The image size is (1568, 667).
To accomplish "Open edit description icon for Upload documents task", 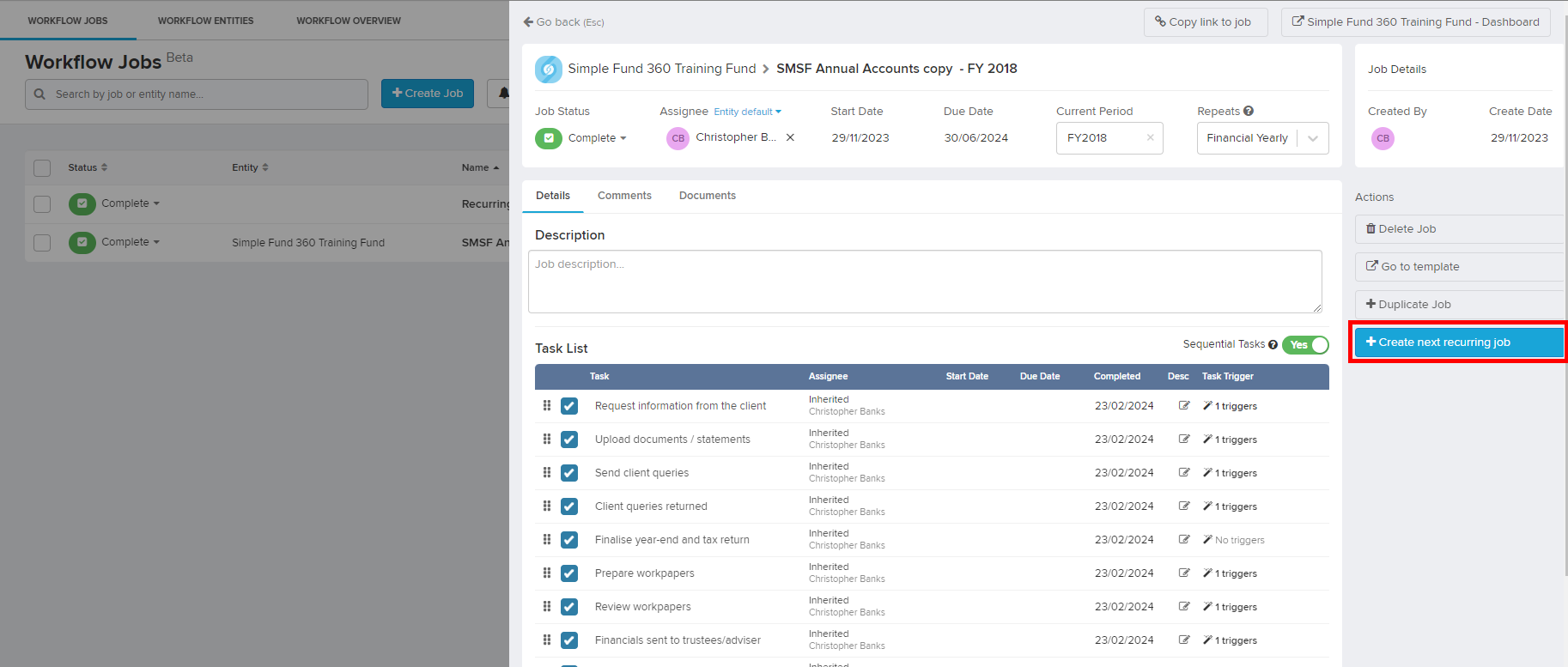I will [1184, 439].
